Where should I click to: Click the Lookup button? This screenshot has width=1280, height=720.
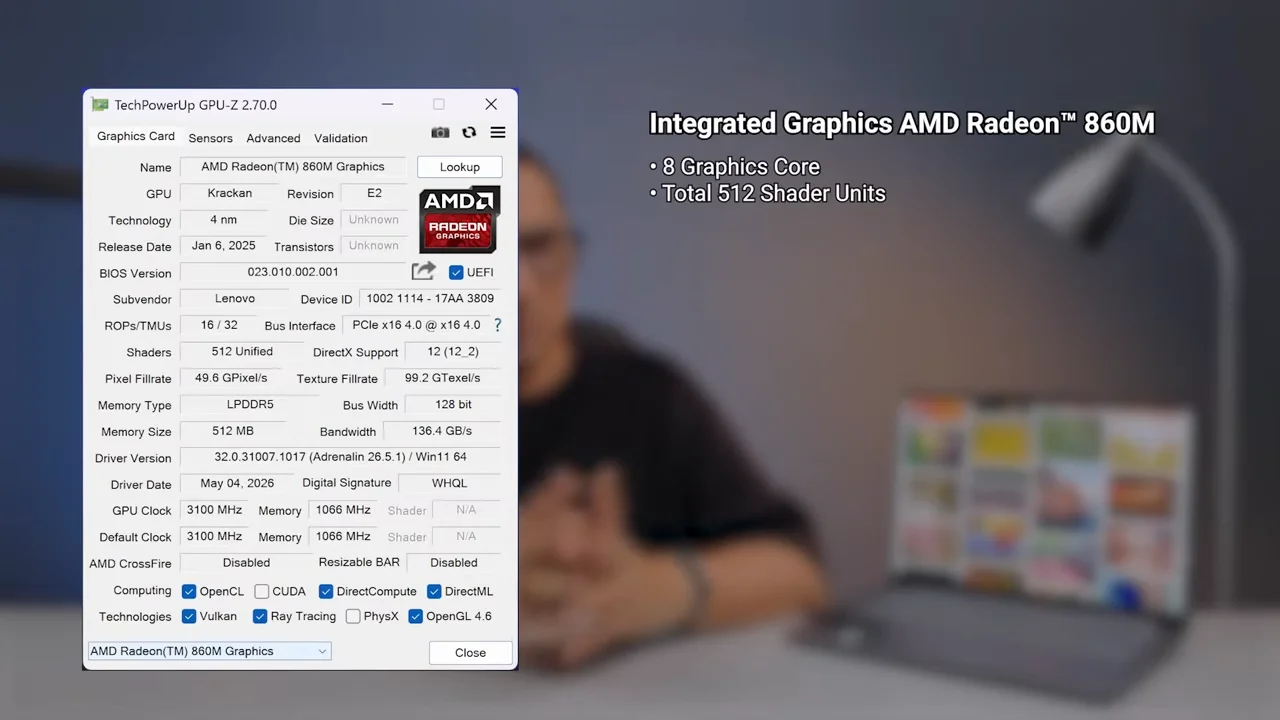tap(460, 167)
